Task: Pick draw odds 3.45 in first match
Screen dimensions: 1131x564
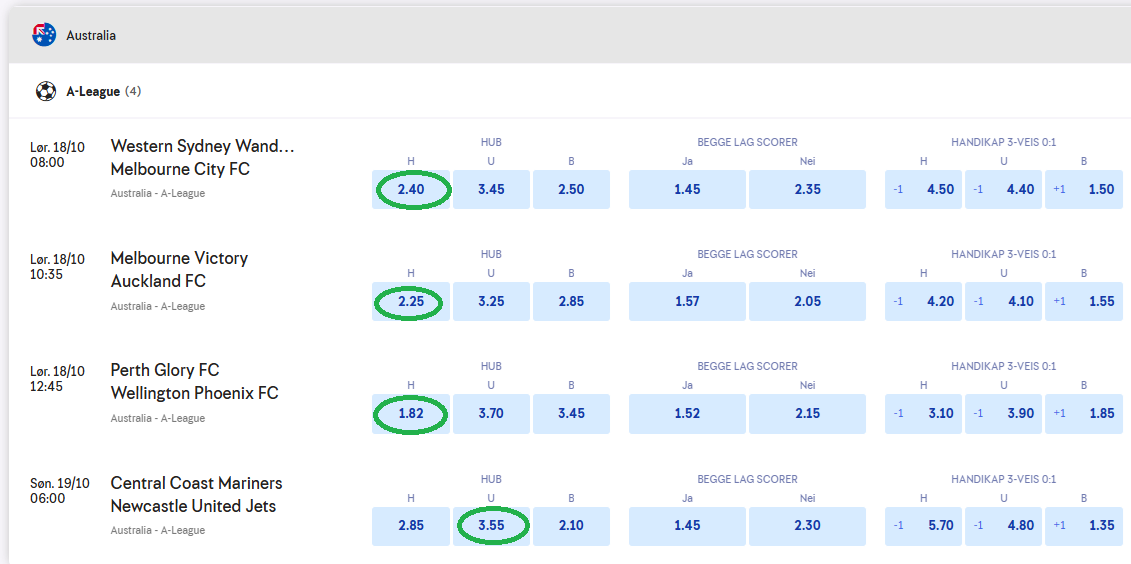Action: point(491,189)
